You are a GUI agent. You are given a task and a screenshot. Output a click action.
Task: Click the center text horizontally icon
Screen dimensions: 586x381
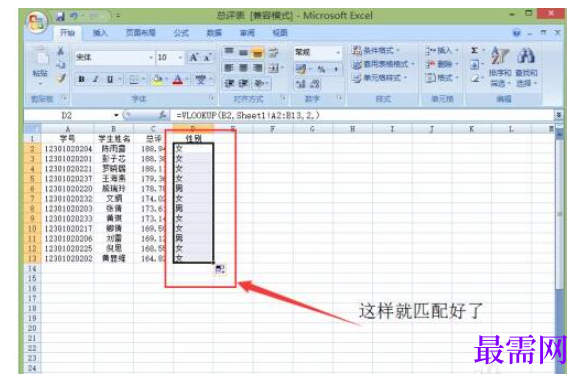(243, 68)
